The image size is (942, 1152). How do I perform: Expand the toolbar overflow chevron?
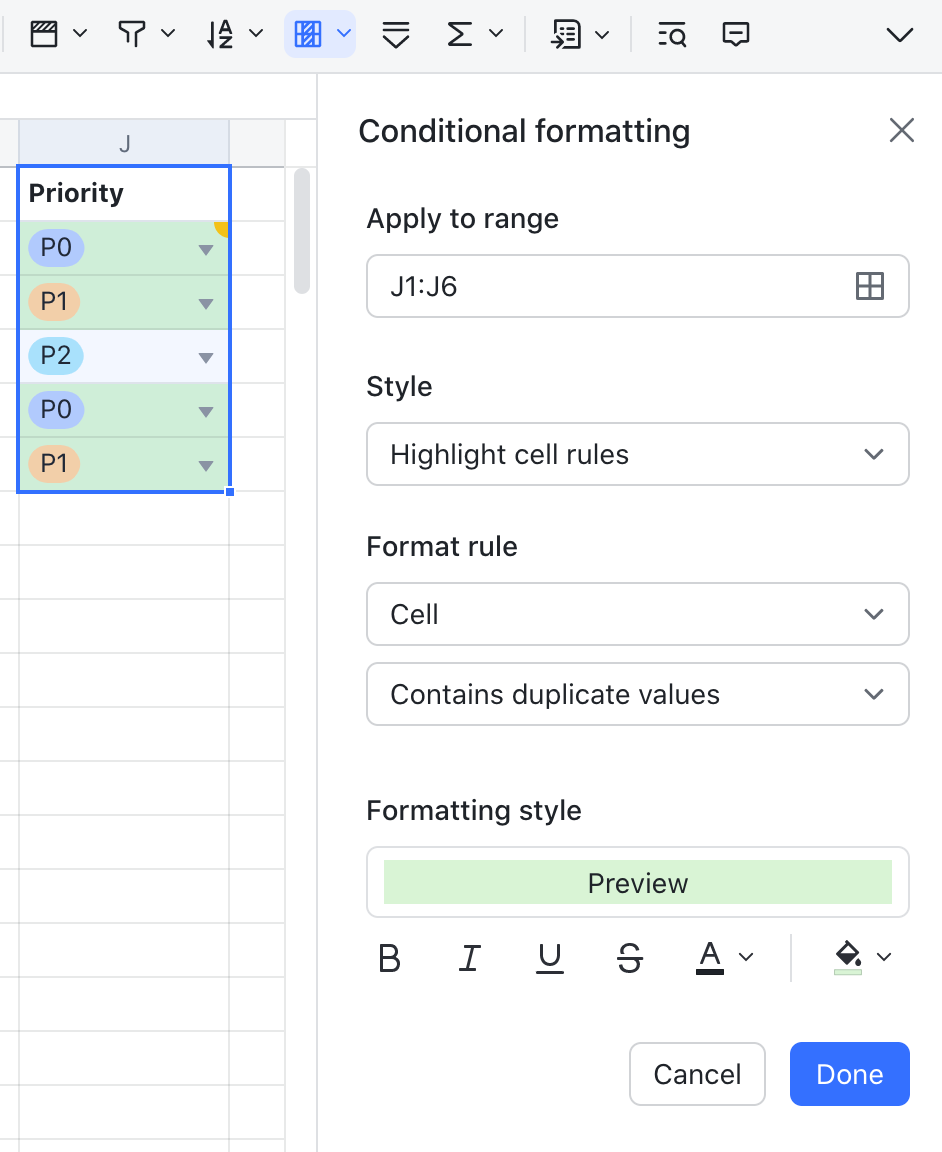coord(899,33)
